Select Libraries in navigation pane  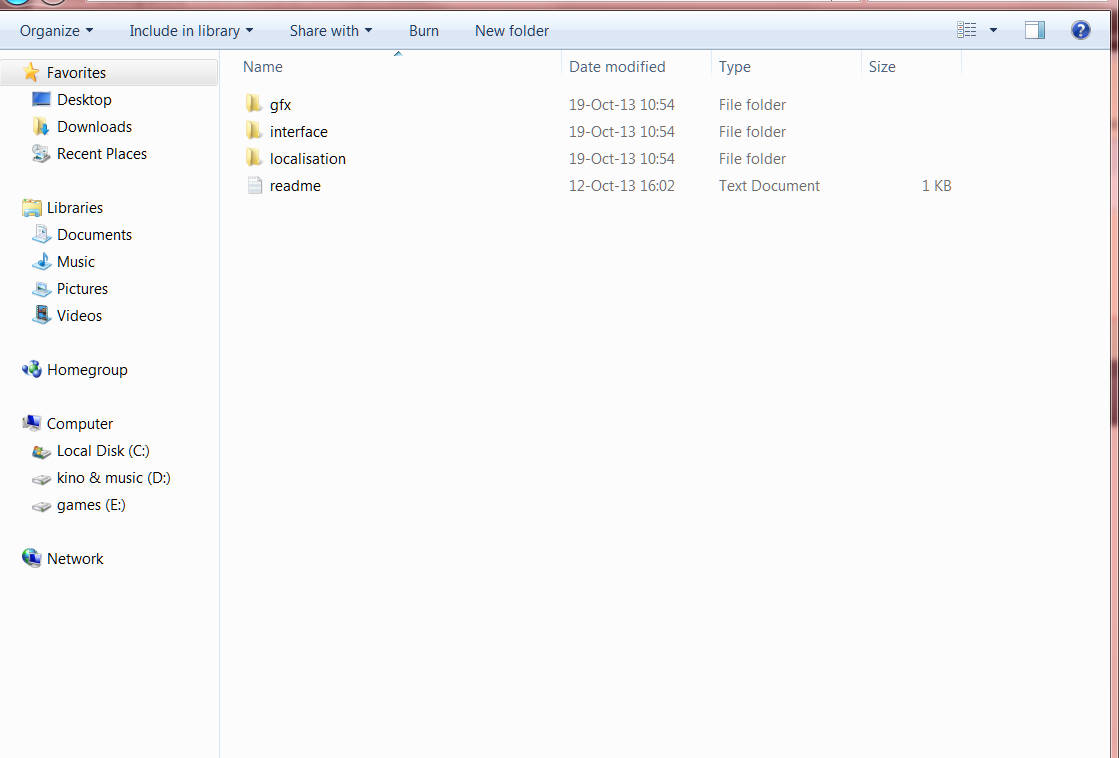pyautogui.click(x=75, y=208)
